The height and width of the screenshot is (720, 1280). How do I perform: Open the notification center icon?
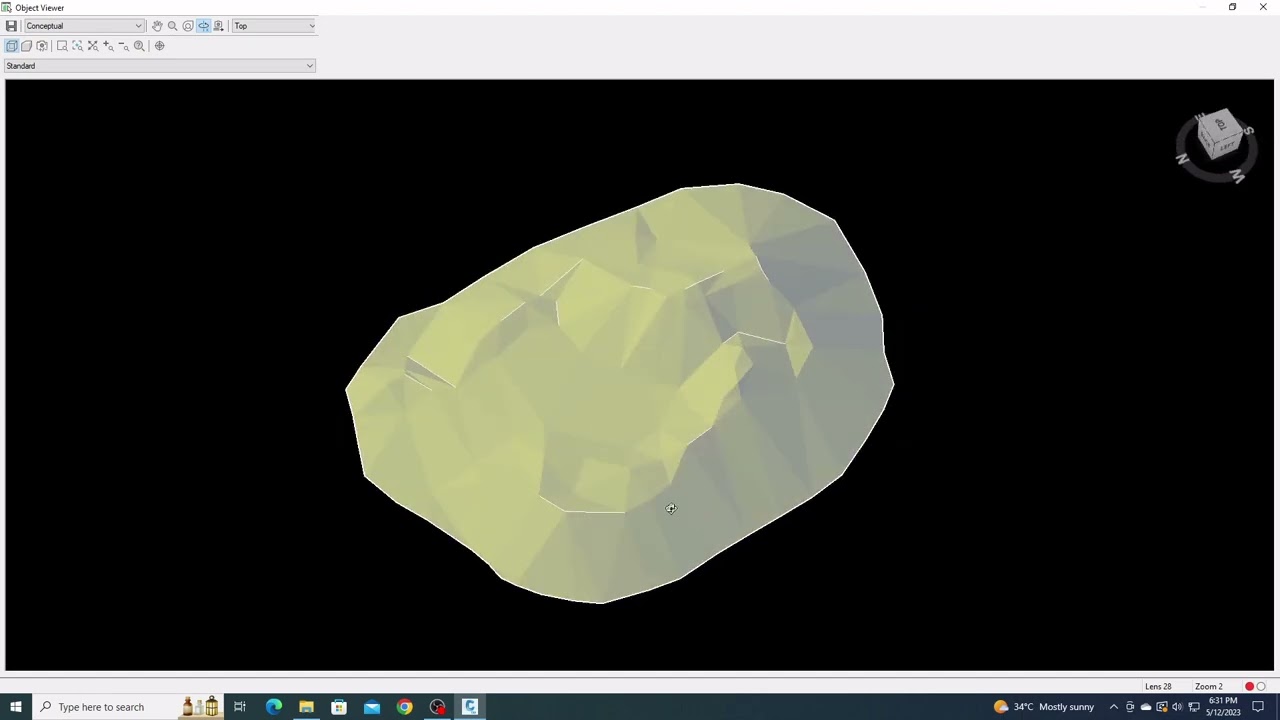(x=1258, y=707)
